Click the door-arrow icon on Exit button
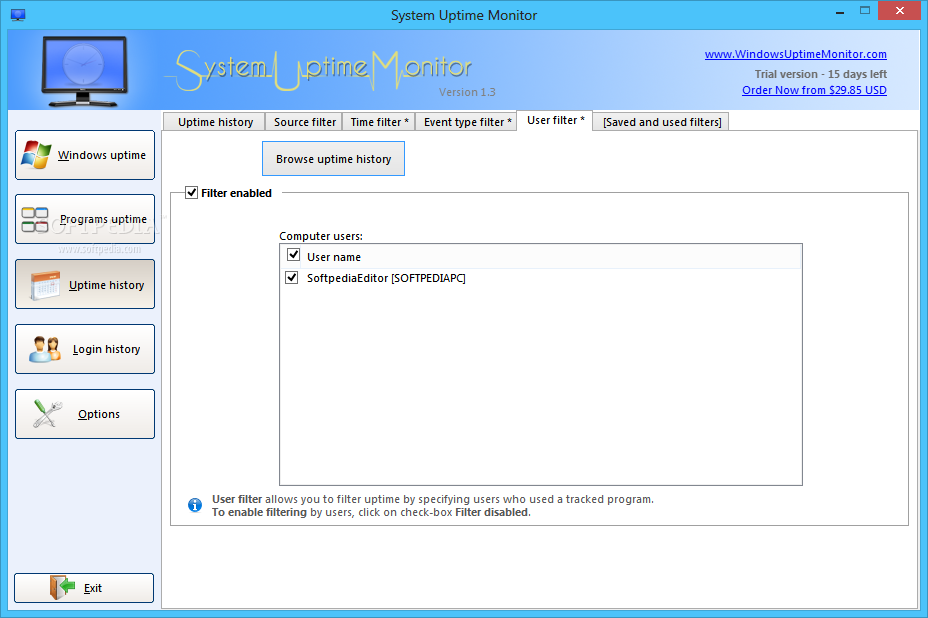The width and height of the screenshot is (928, 618). coord(62,587)
